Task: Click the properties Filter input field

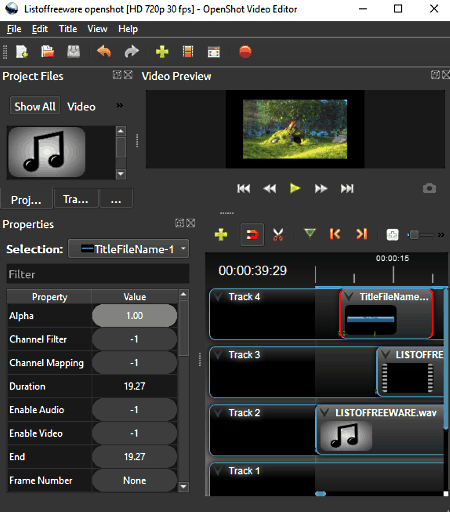Action: (98, 274)
